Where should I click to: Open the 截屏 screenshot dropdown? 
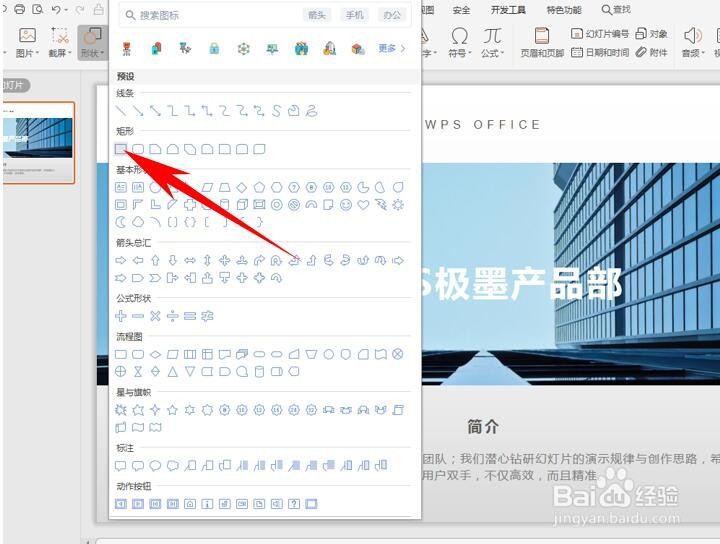coord(60,42)
